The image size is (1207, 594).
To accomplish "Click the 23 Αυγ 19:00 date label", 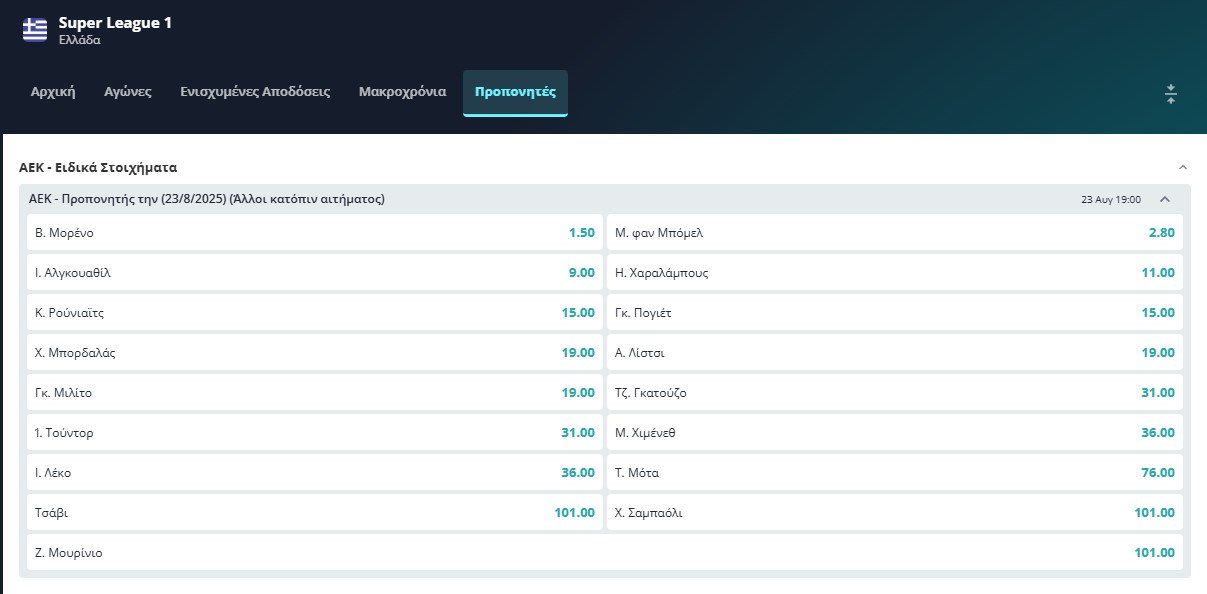I will pyautogui.click(x=1111, y=199).
